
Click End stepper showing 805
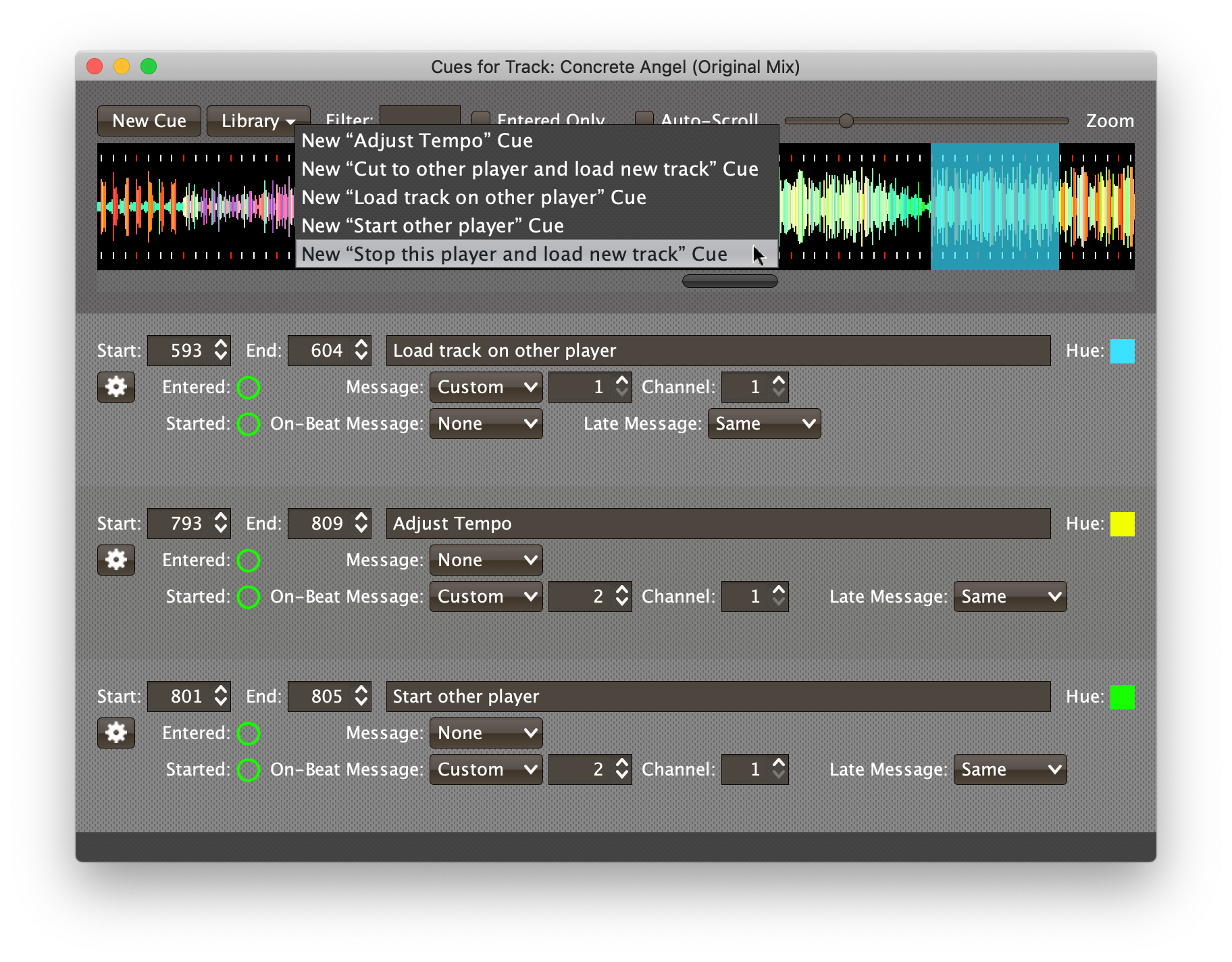pyautogui.click(x=330, y=697)
